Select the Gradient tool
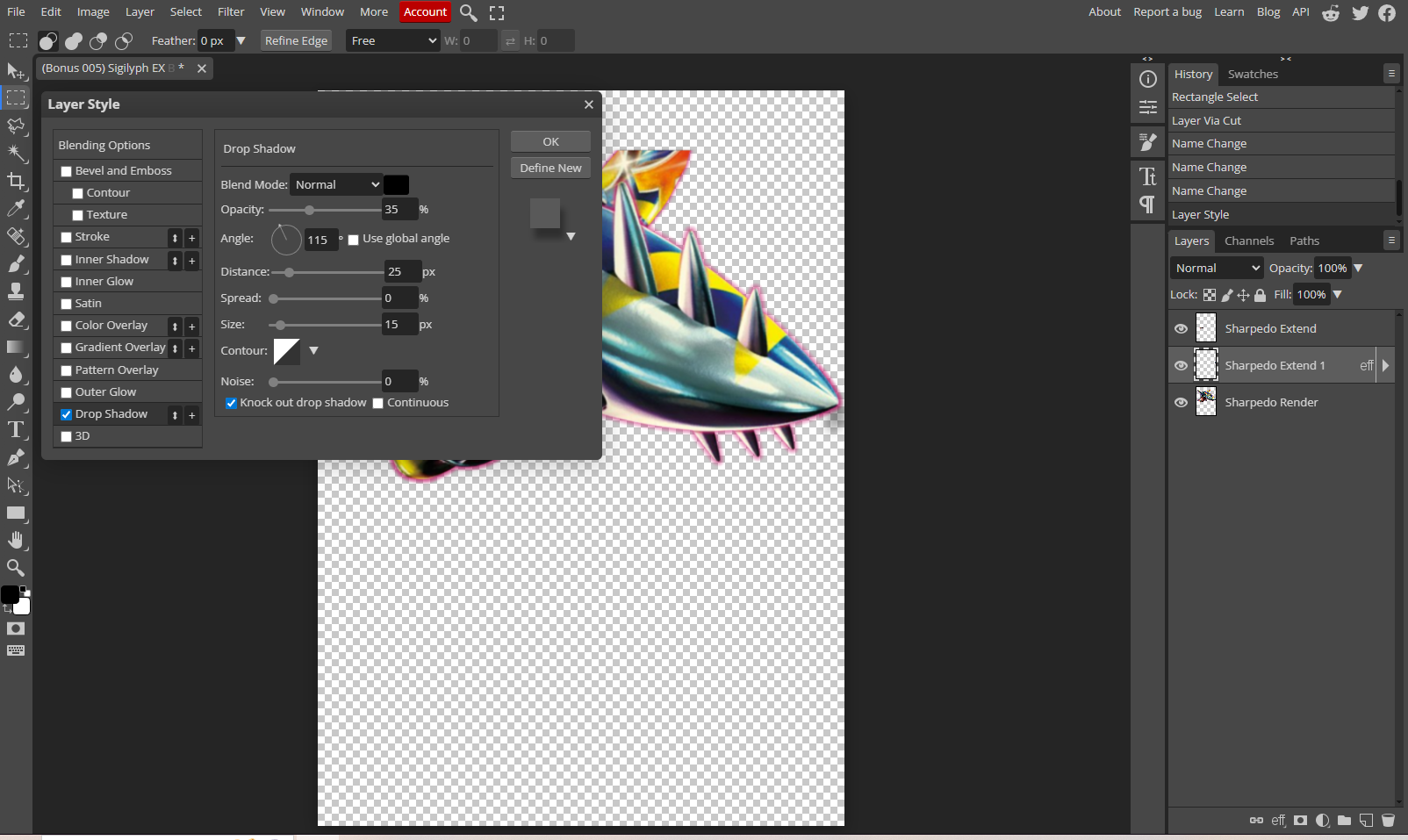The height and width of the screenshot is (840, 1408). point(16,347)
